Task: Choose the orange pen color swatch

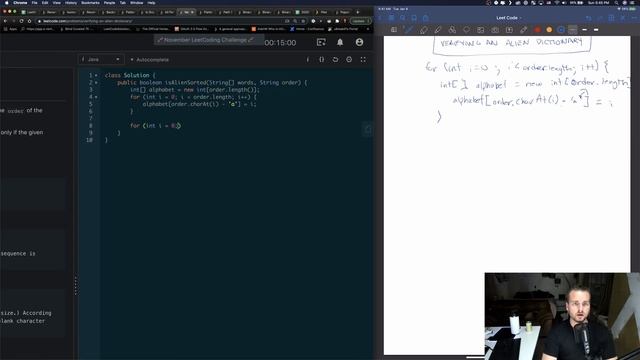Action: (x=549, y=30)
